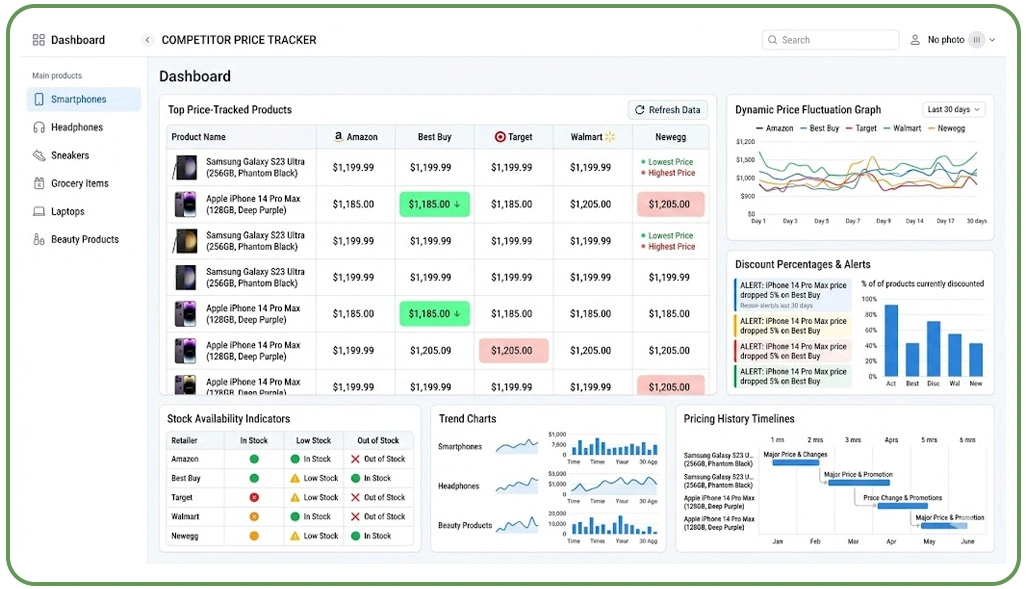This screenshot has height=589, width=1026.
Task: Click the Refresh Data button
Action: pyautogui.click(x=667, y=110)
